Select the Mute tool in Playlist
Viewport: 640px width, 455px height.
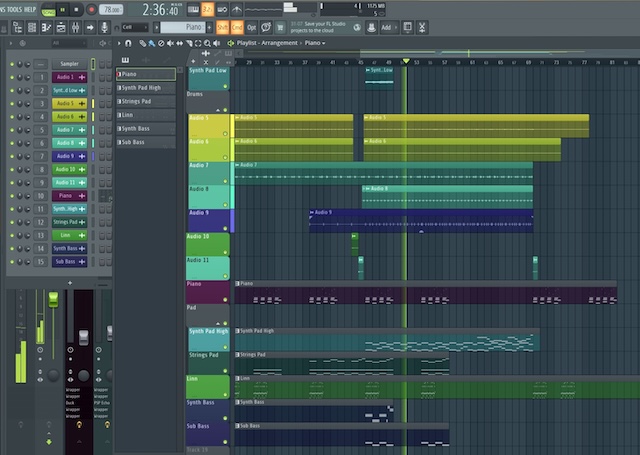coord(170,43)
